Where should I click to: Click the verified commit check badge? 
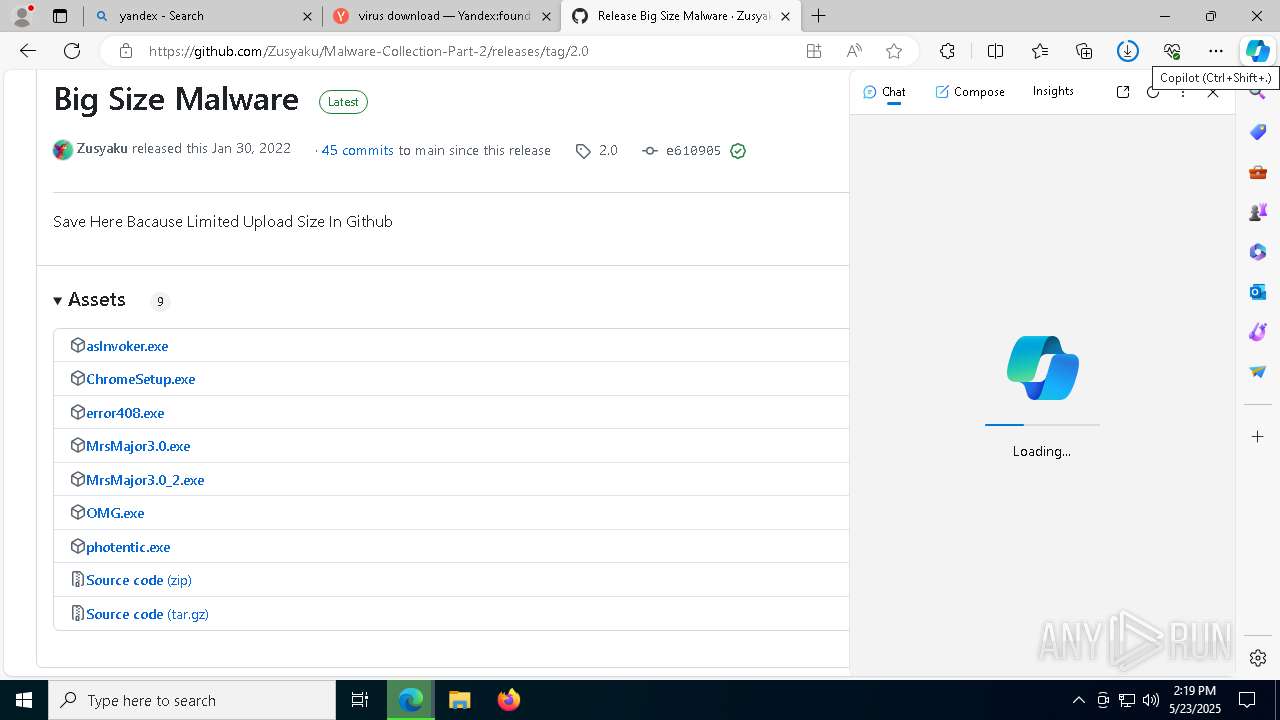[x=738, y=151]
